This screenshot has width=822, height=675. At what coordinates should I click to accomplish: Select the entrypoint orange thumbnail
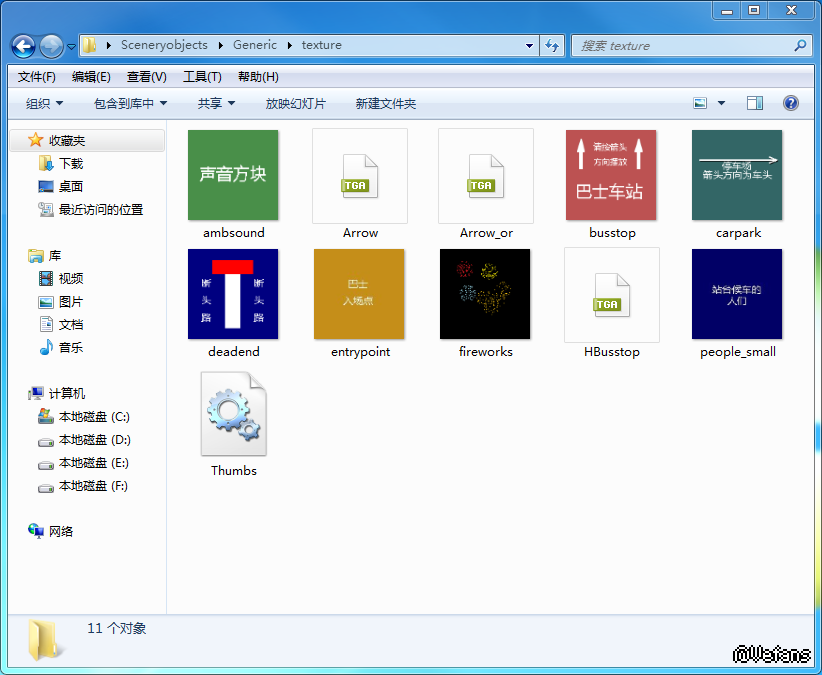[x=359, y=294]
